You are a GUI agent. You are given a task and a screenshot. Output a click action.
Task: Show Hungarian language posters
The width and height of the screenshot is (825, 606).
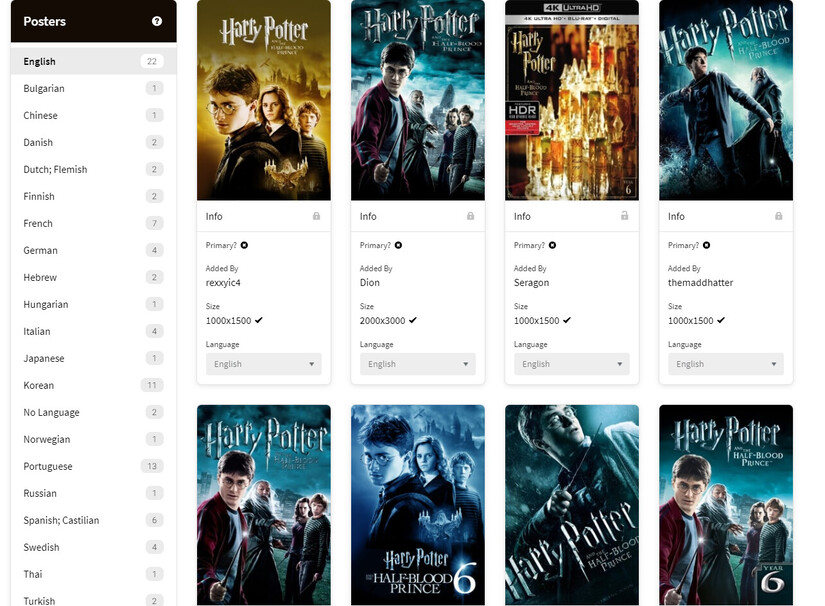click(94, 305)
